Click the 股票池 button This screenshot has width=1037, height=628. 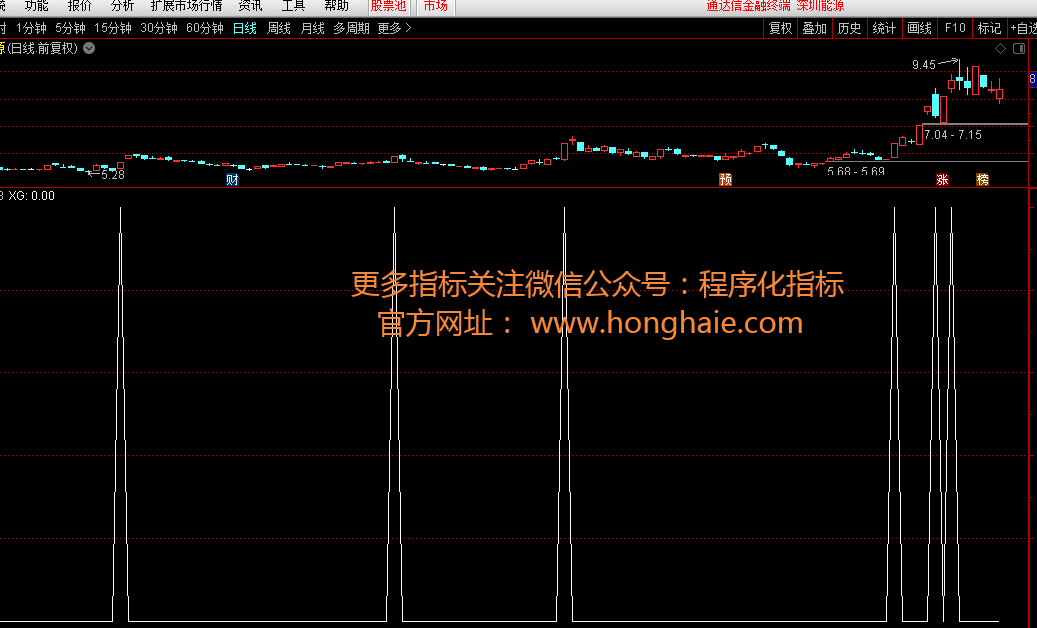pos(388,6)
